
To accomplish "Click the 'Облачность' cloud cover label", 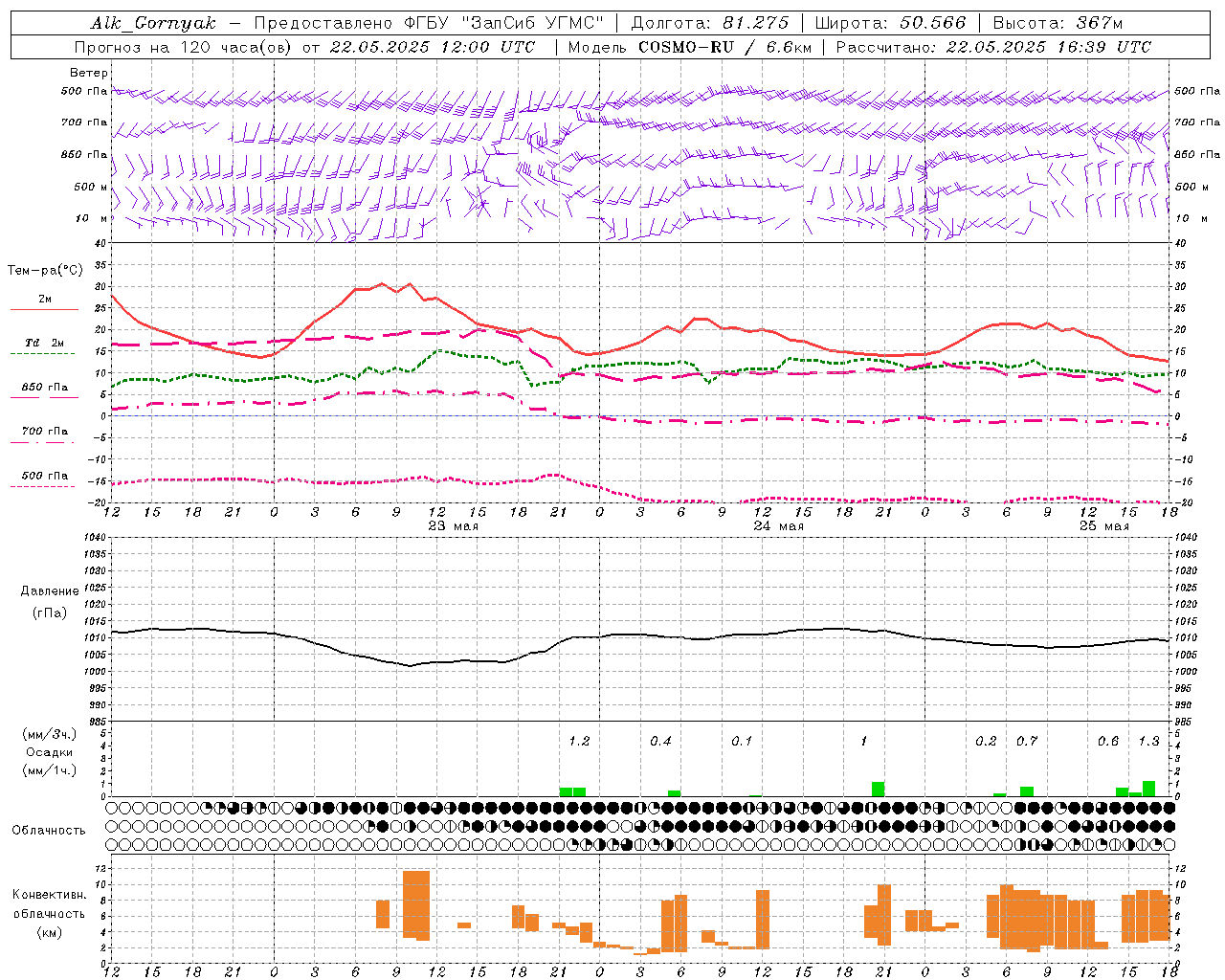I will tap(49, 831).
